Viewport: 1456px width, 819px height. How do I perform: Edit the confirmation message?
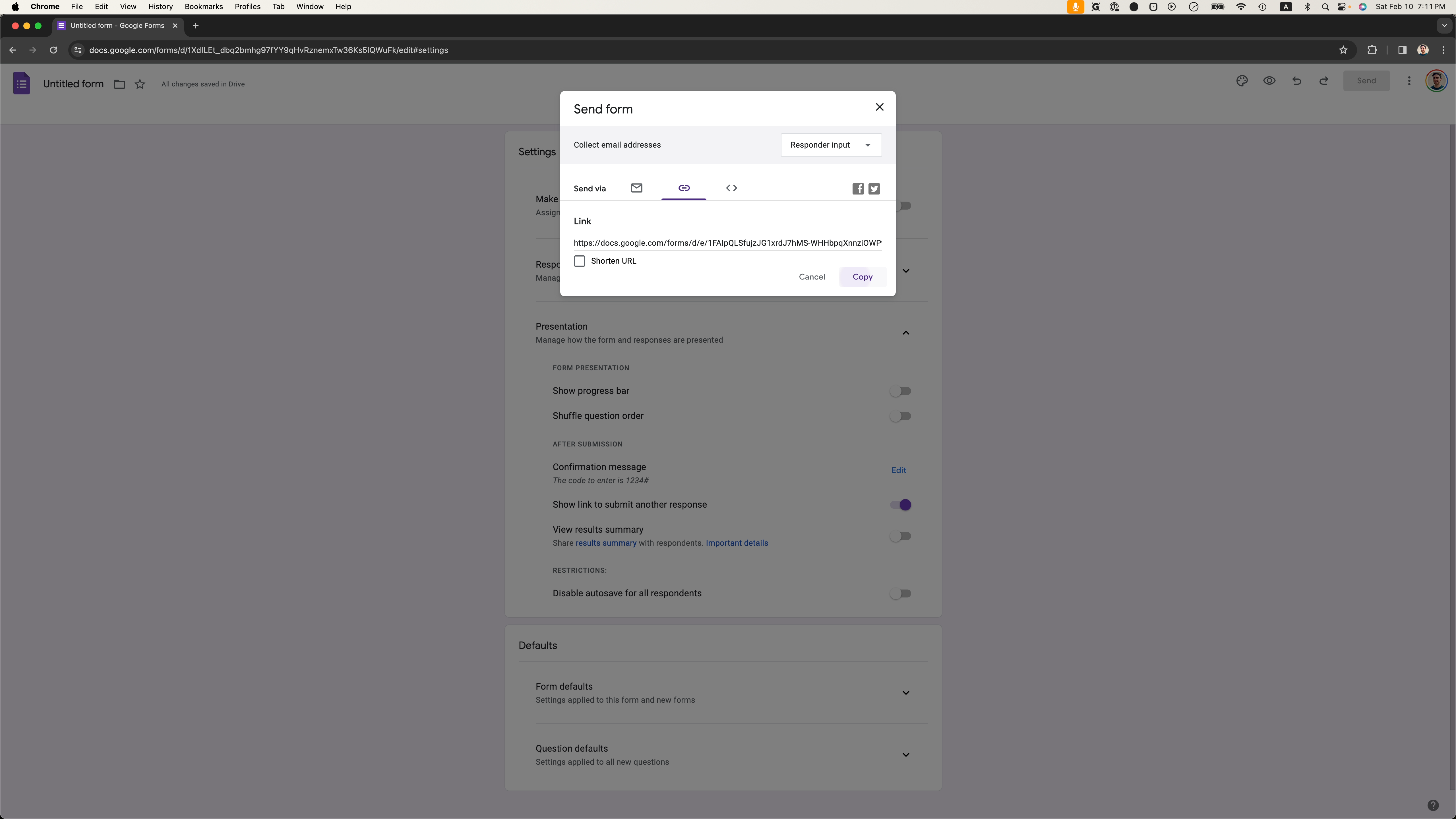coord(899,470)
